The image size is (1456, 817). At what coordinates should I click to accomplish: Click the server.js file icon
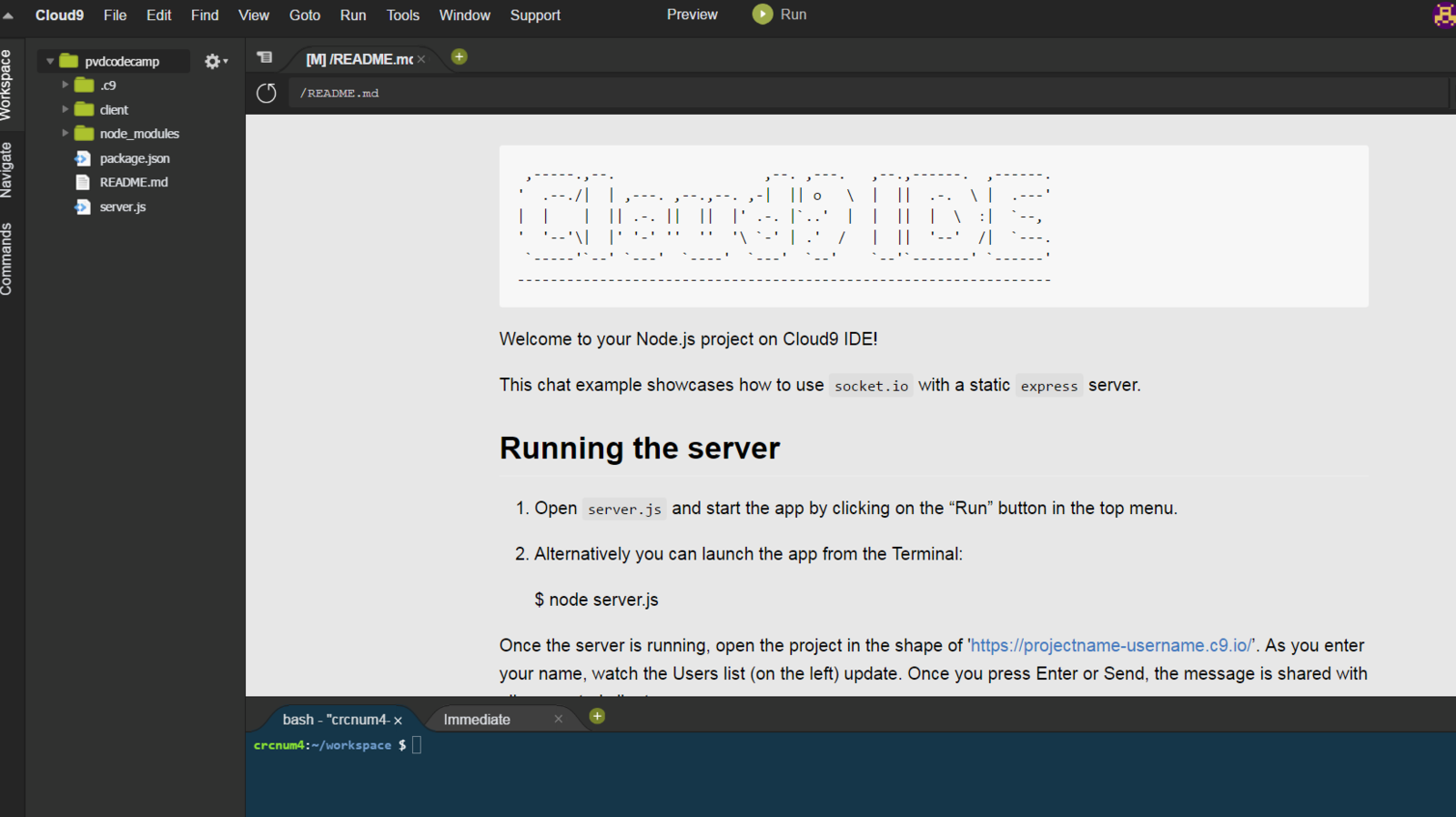tap(83, 207)
